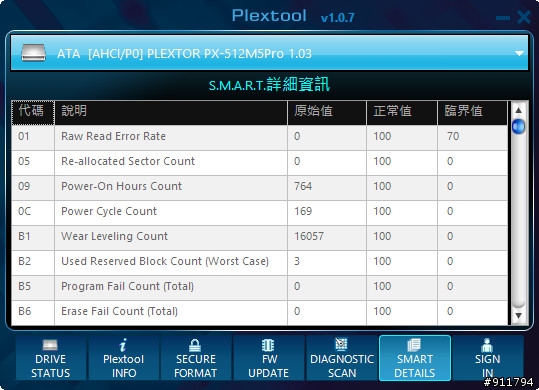Click threshold value 70
This screenshot has height=390, width=539.
tap(453, 136)
